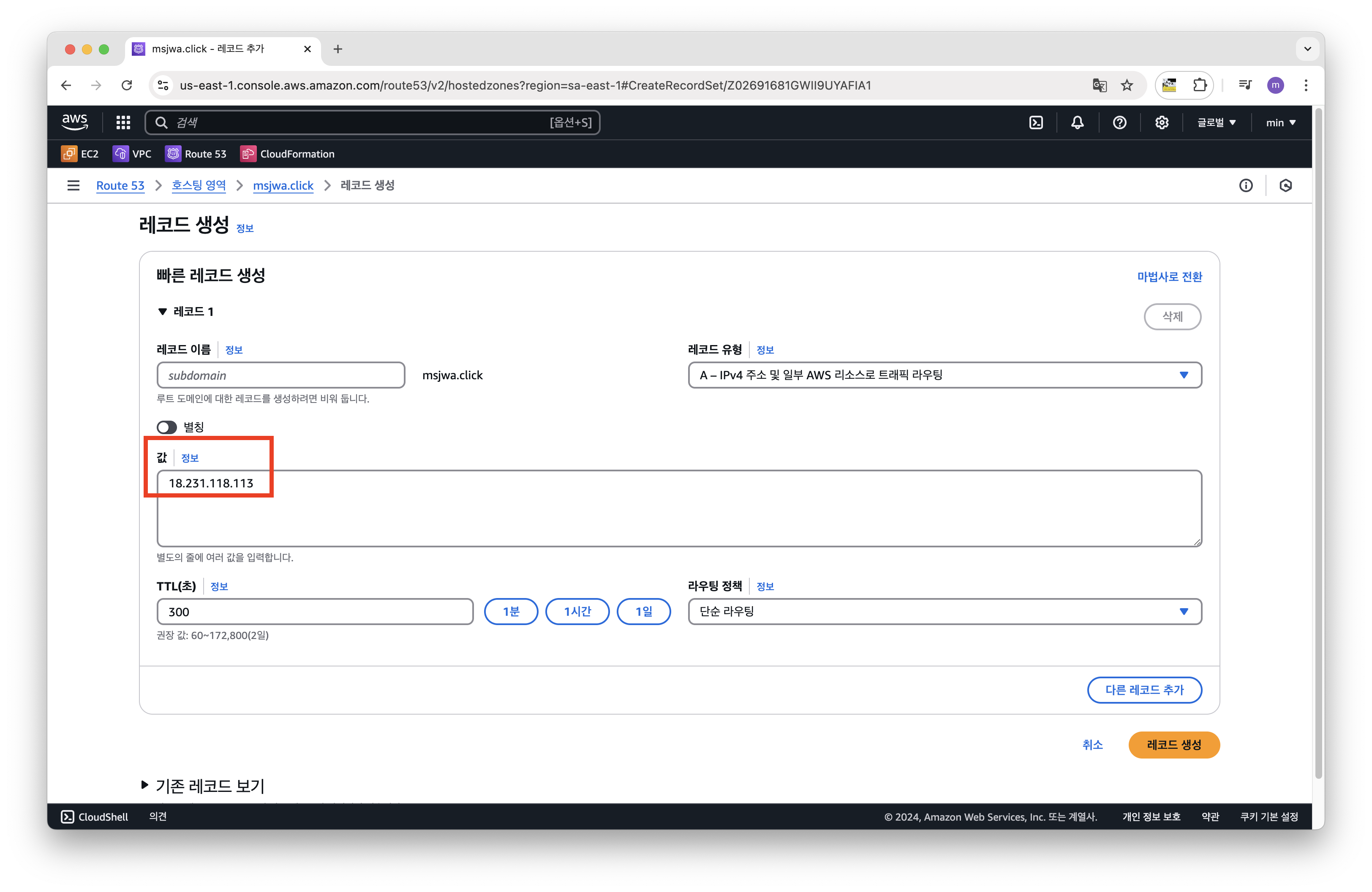Open the 레코드 유형 record type dropdown
Screen dimensions: 1372x892
coord(944,375)
